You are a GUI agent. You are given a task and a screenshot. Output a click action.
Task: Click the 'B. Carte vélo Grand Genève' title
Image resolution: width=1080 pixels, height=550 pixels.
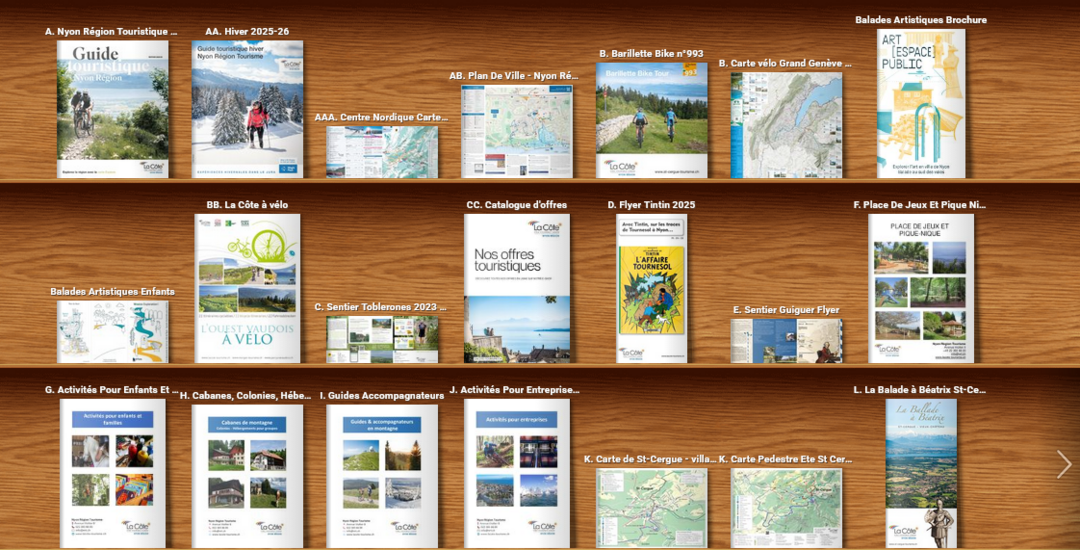tap(786, 63)
